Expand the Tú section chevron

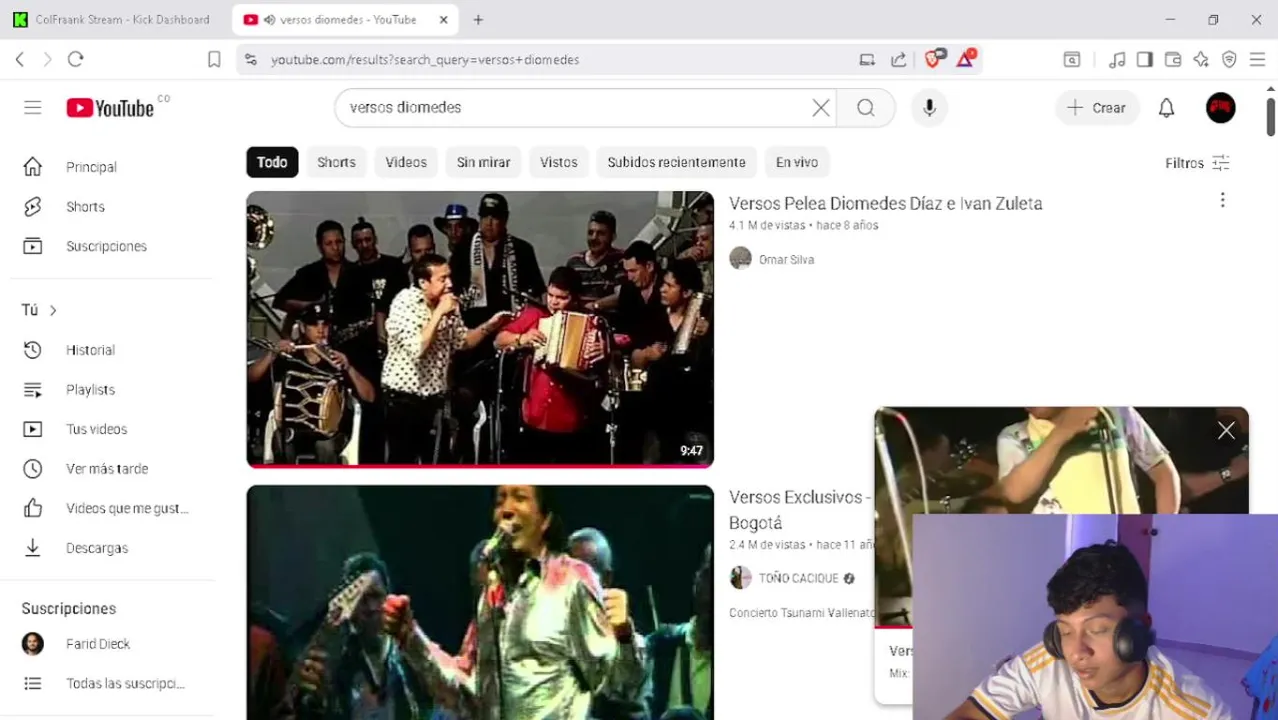[x=53, y=311]
